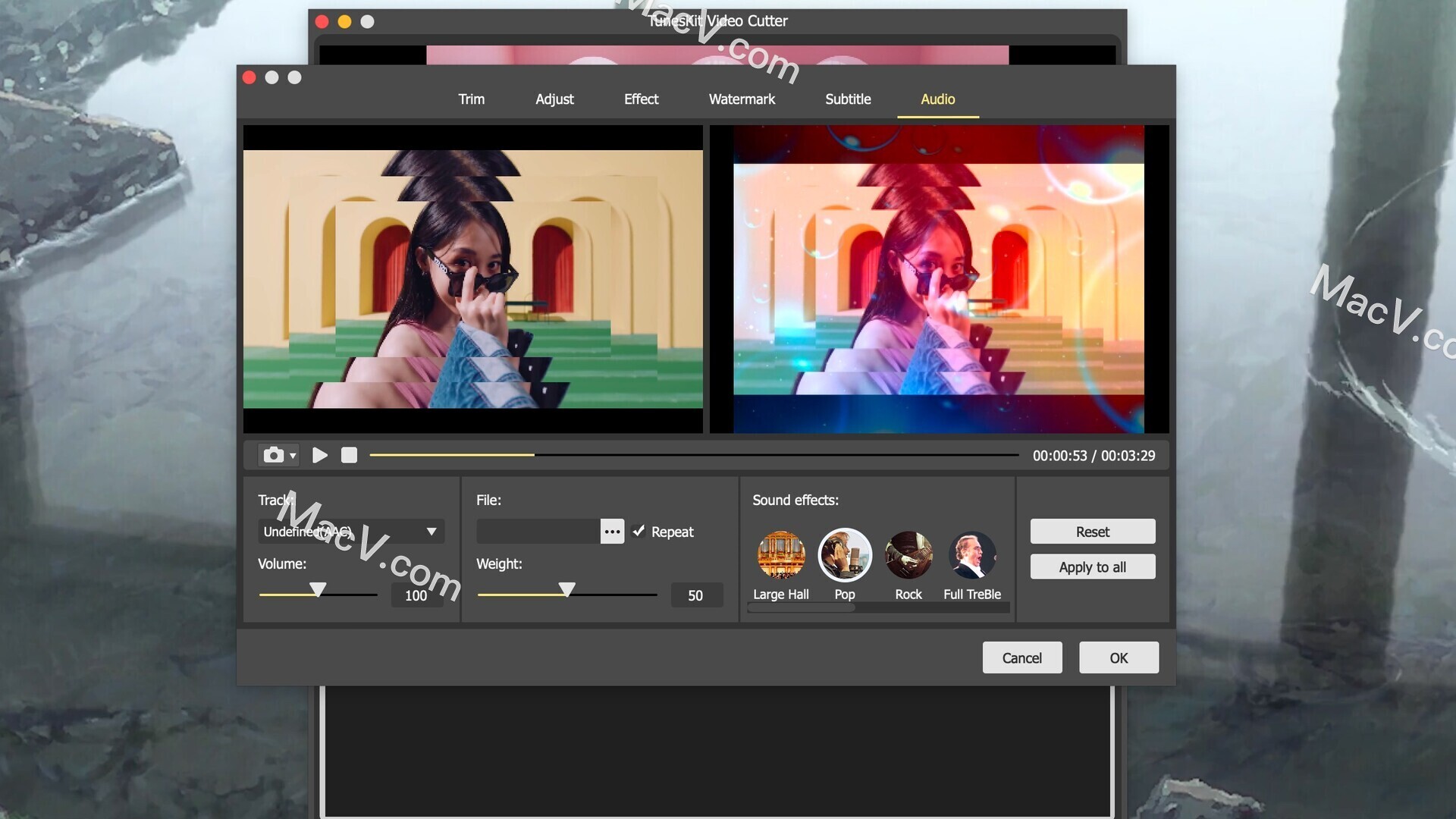Toggle the Repeat checkbox
This screenshot has height=819, width=1456.
tap(639, 532)
